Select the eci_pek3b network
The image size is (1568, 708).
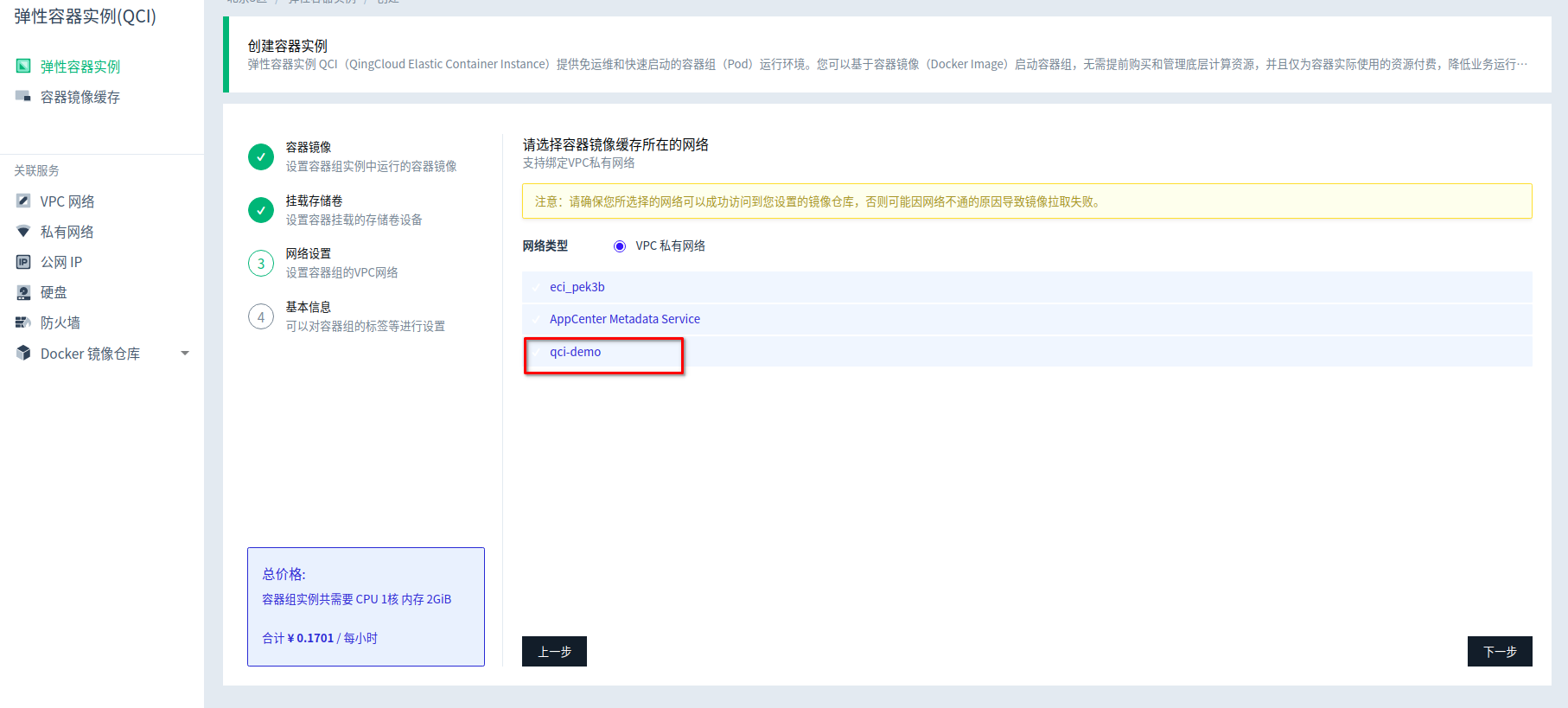tap(1027, 287)
